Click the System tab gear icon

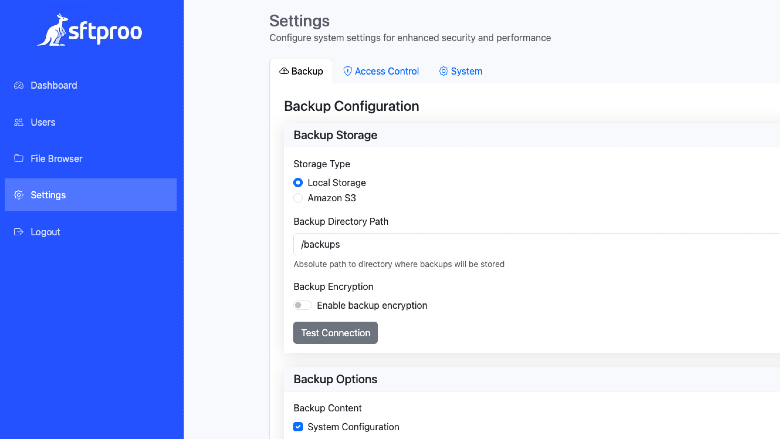[443, 71]
